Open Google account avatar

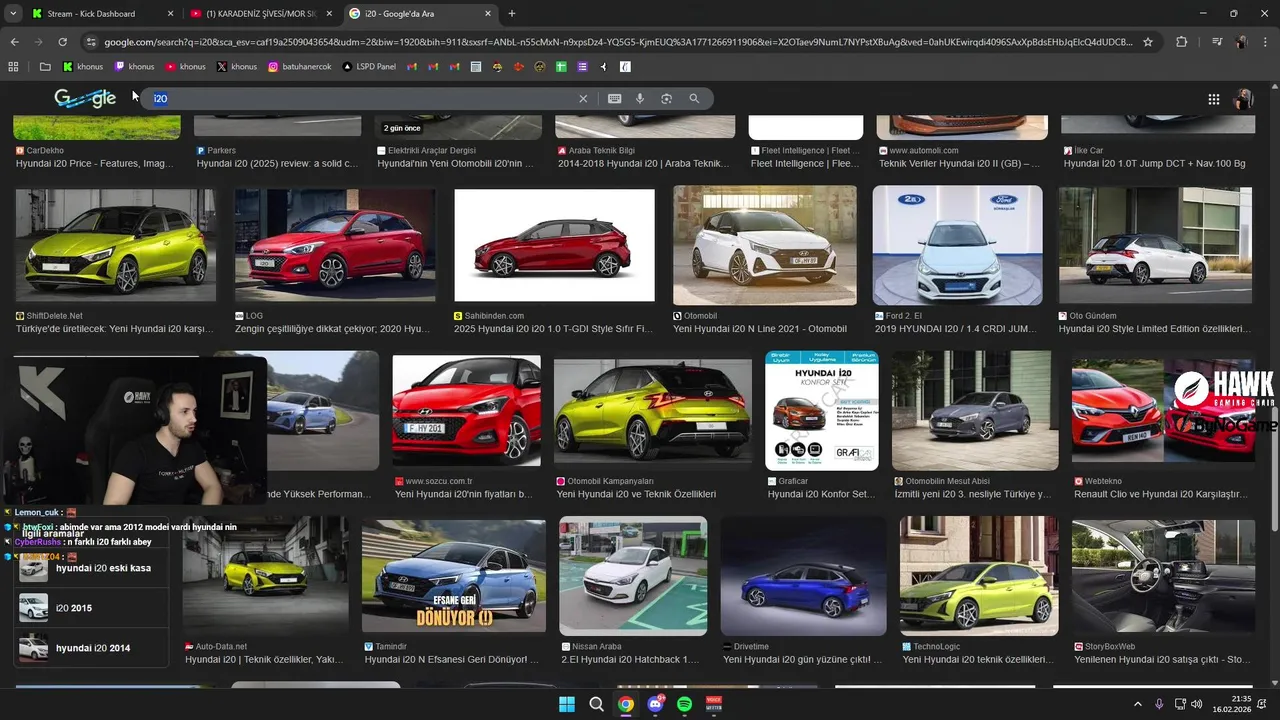pyautogui.click(x=1244, y=99)
